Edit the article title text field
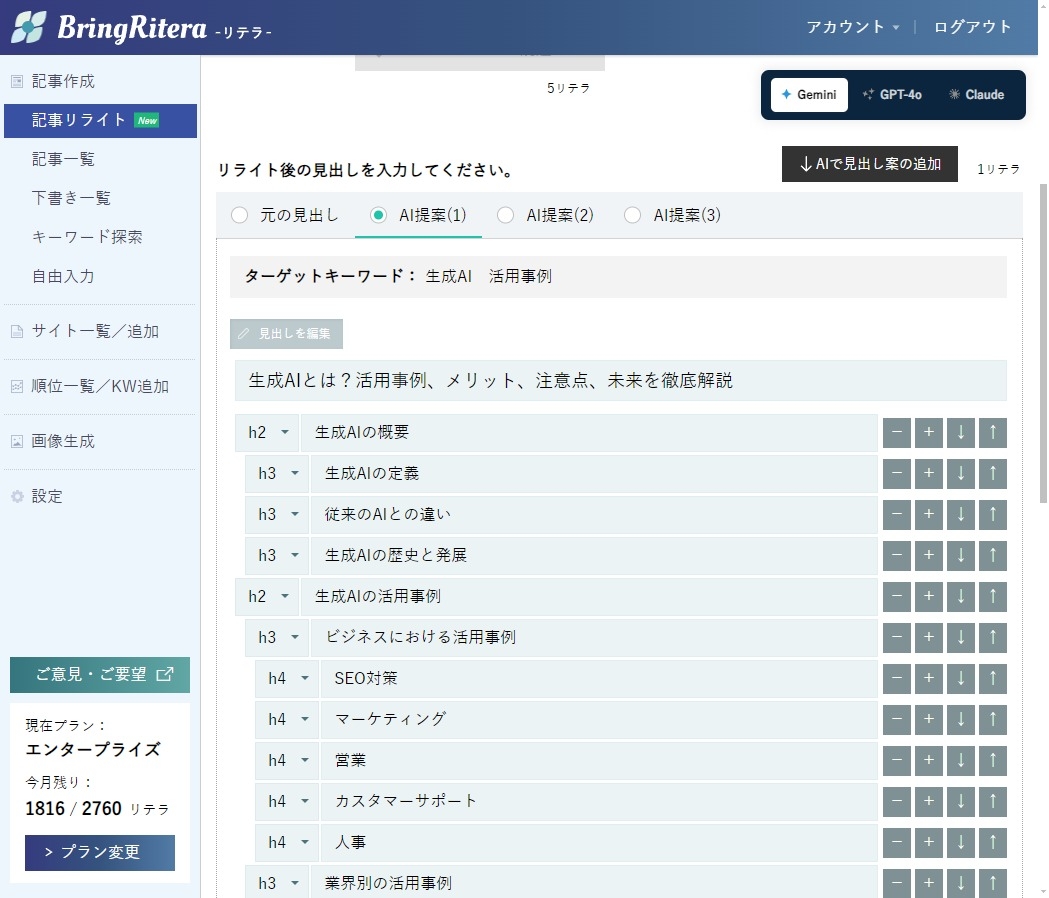The image size is (1049, 898). [x=620, y=381]
